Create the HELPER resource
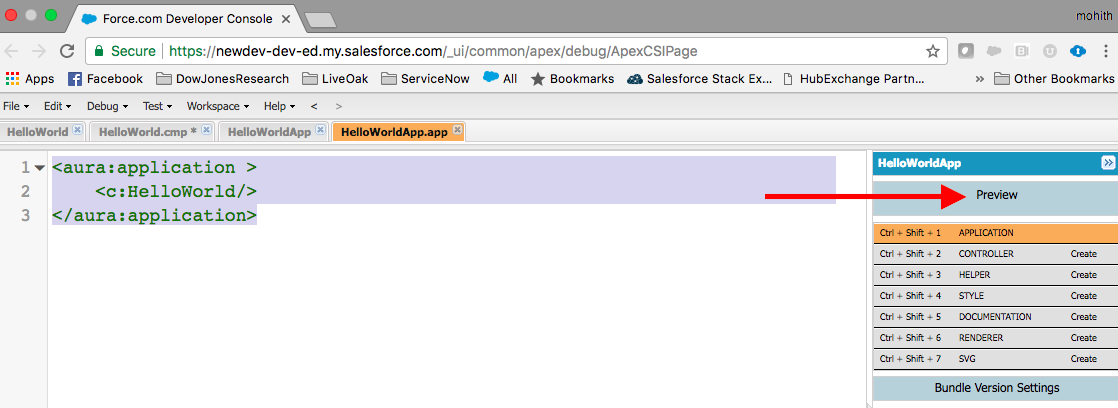This screenshot has width=1118, height=408. pyautogui.click(x=1083, y=275)
